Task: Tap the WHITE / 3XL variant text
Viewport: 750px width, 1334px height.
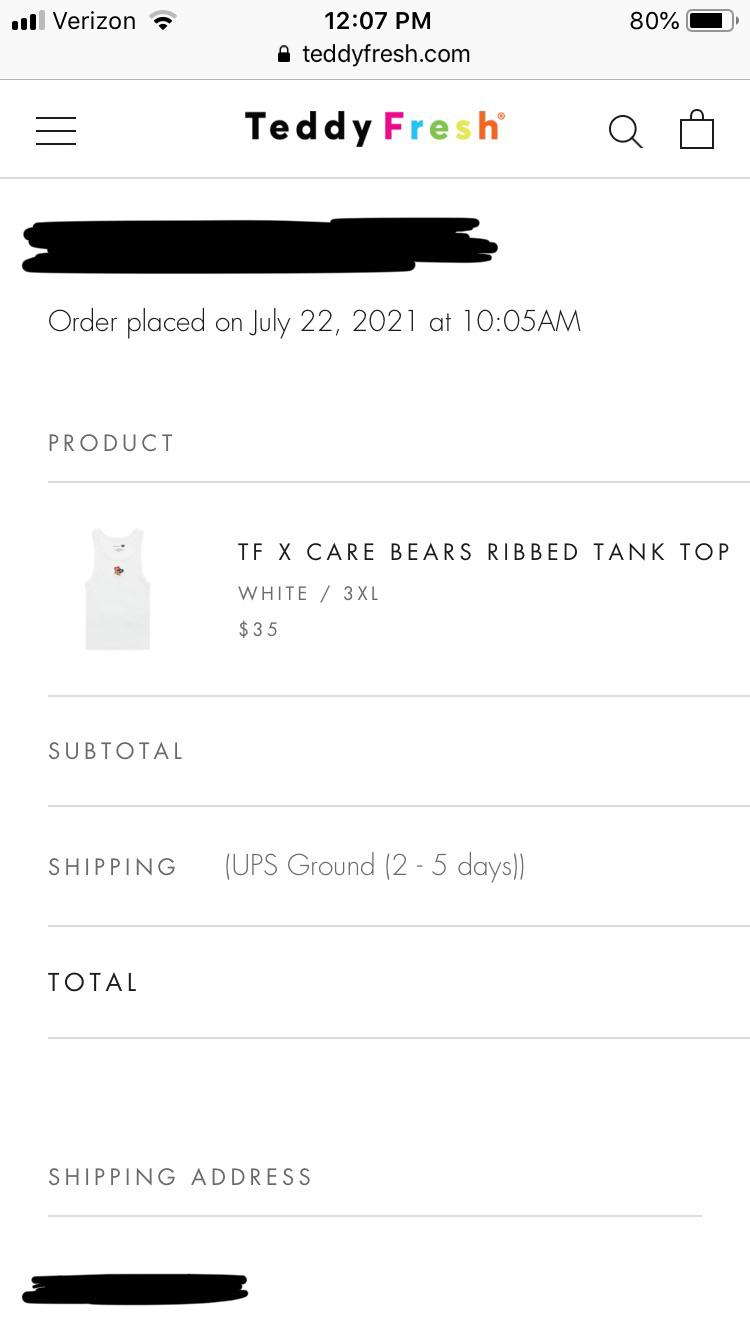Action: point(309,593)
